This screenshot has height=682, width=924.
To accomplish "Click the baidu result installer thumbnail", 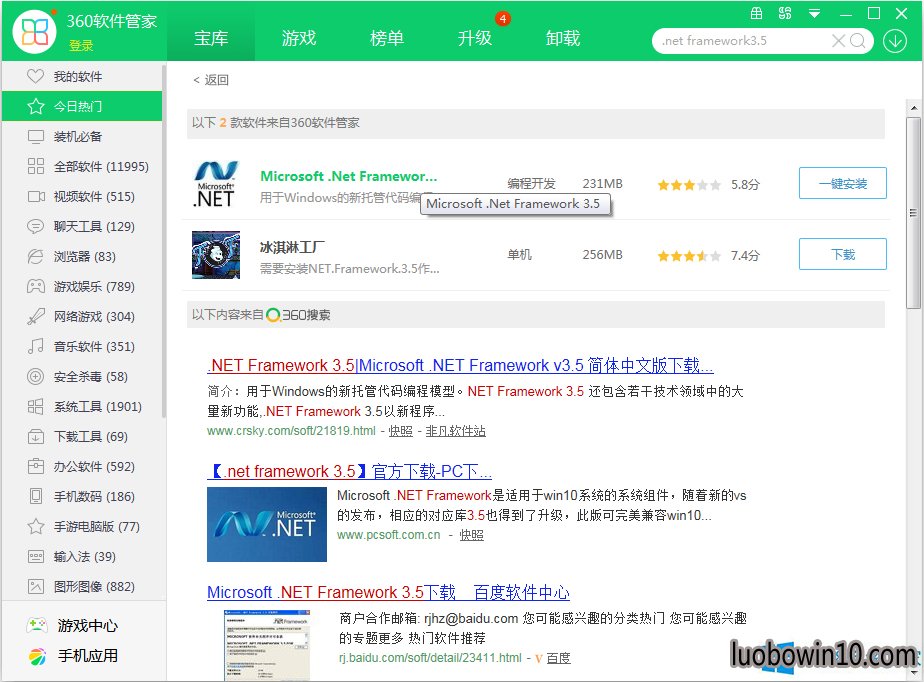I will pyautogui.click(x=267, y=646).
